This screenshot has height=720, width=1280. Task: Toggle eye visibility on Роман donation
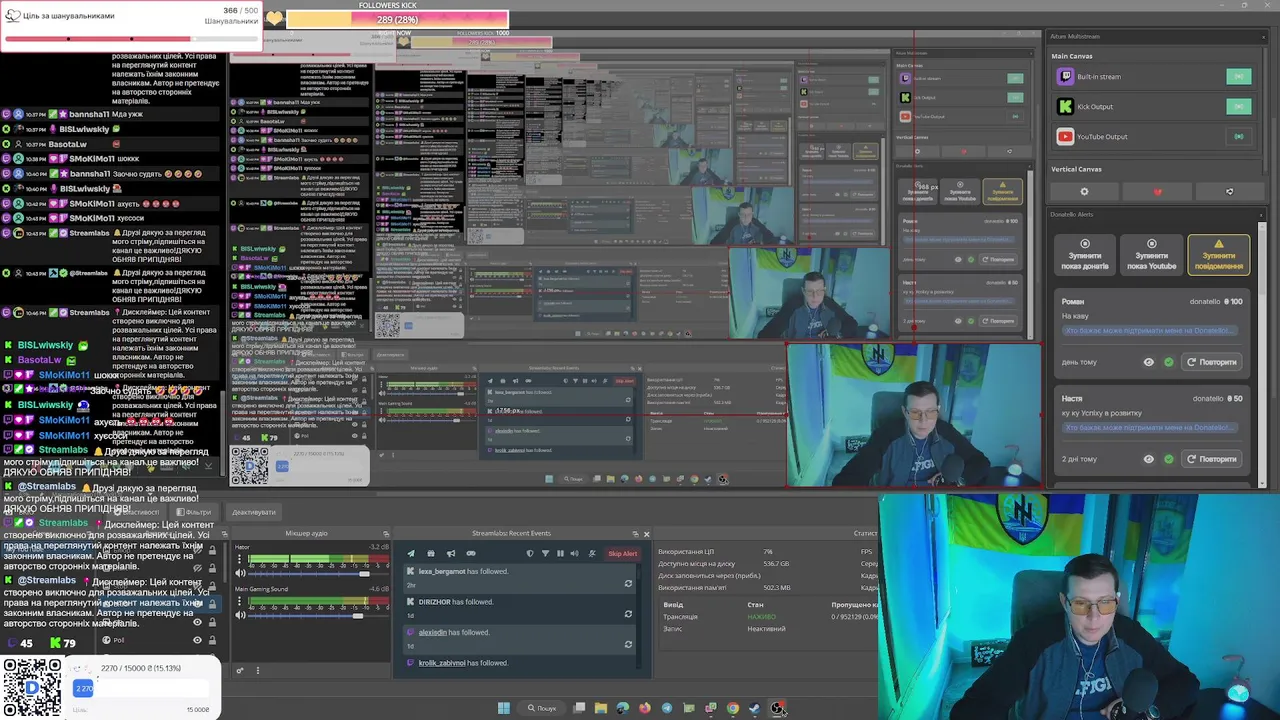pos(1148,362)
